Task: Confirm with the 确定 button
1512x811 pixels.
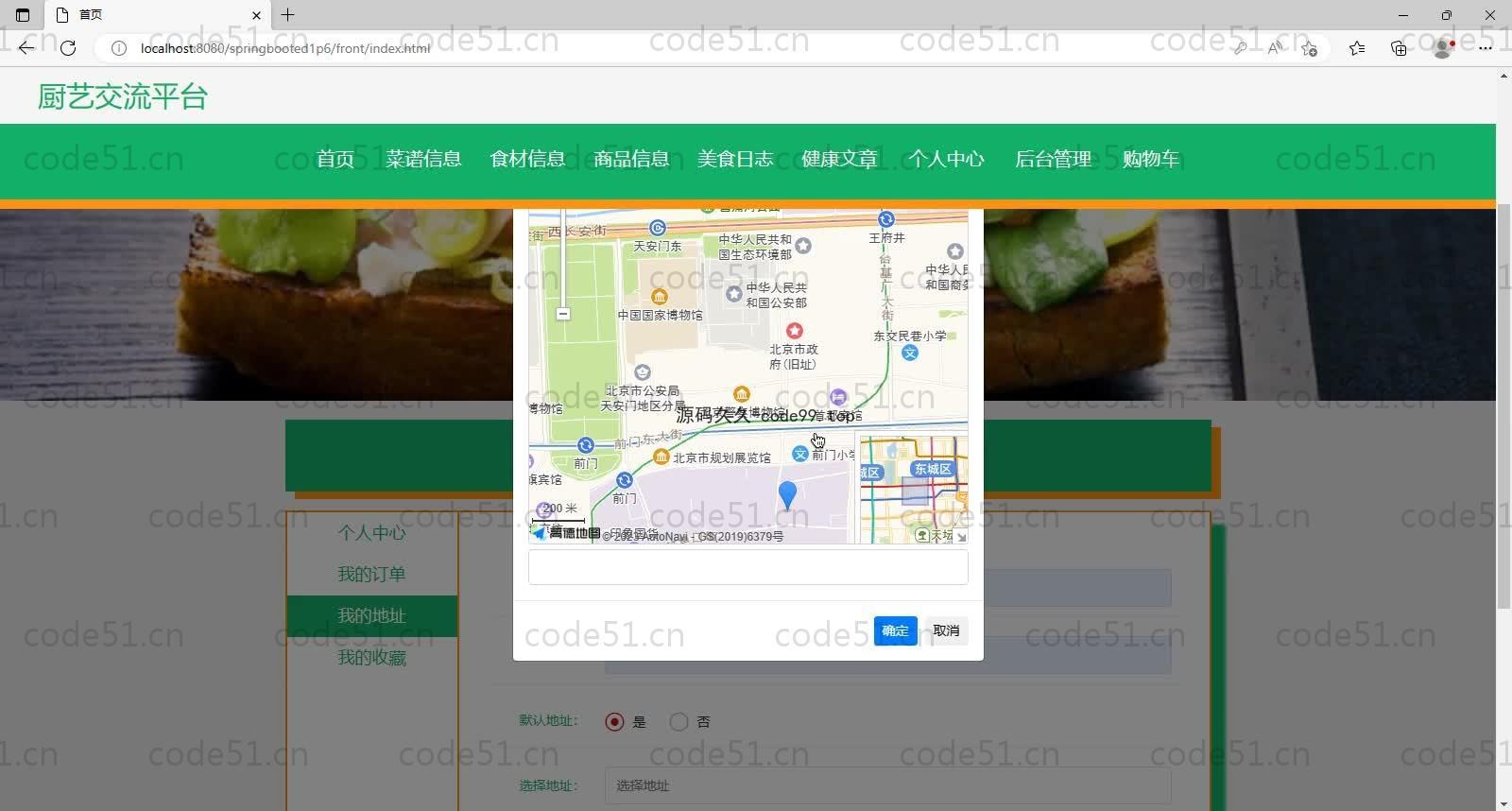Action: pyautogui.click(x=895, y=630)
